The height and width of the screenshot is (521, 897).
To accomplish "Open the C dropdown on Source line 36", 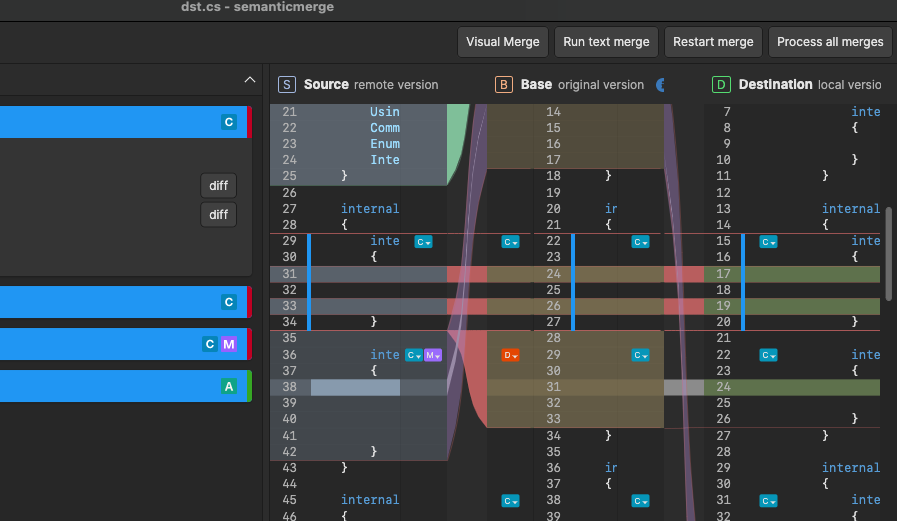I will point(414,355).
